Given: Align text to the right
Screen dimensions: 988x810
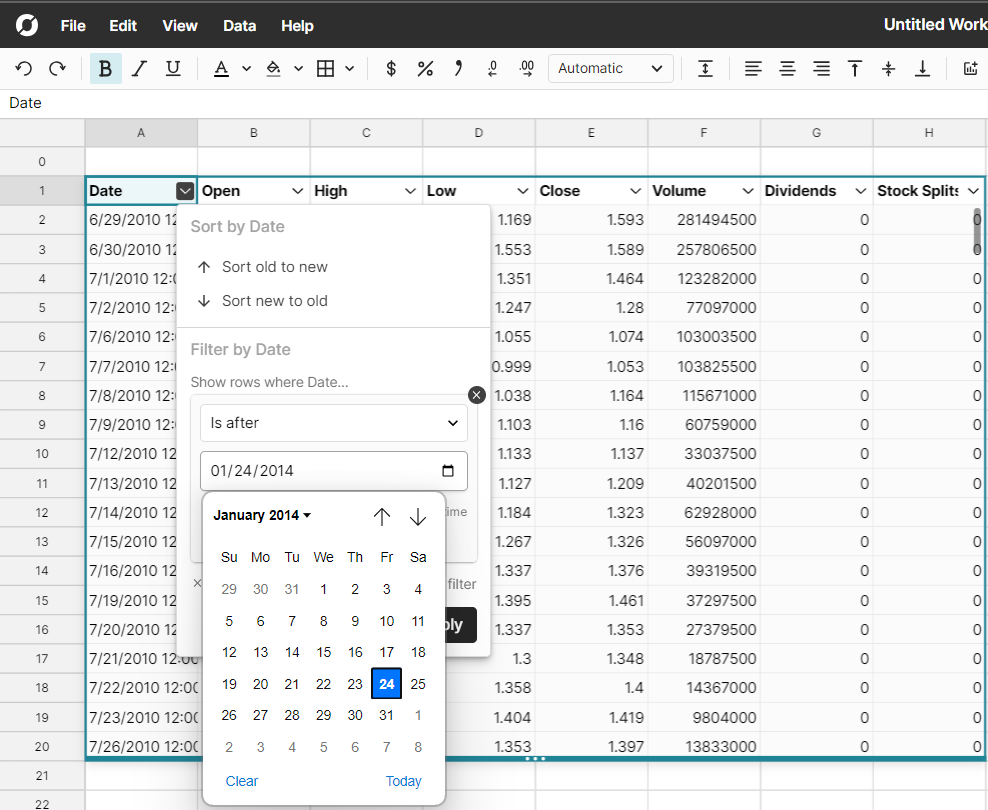Looking at the screenshot, I should (821, 68).
